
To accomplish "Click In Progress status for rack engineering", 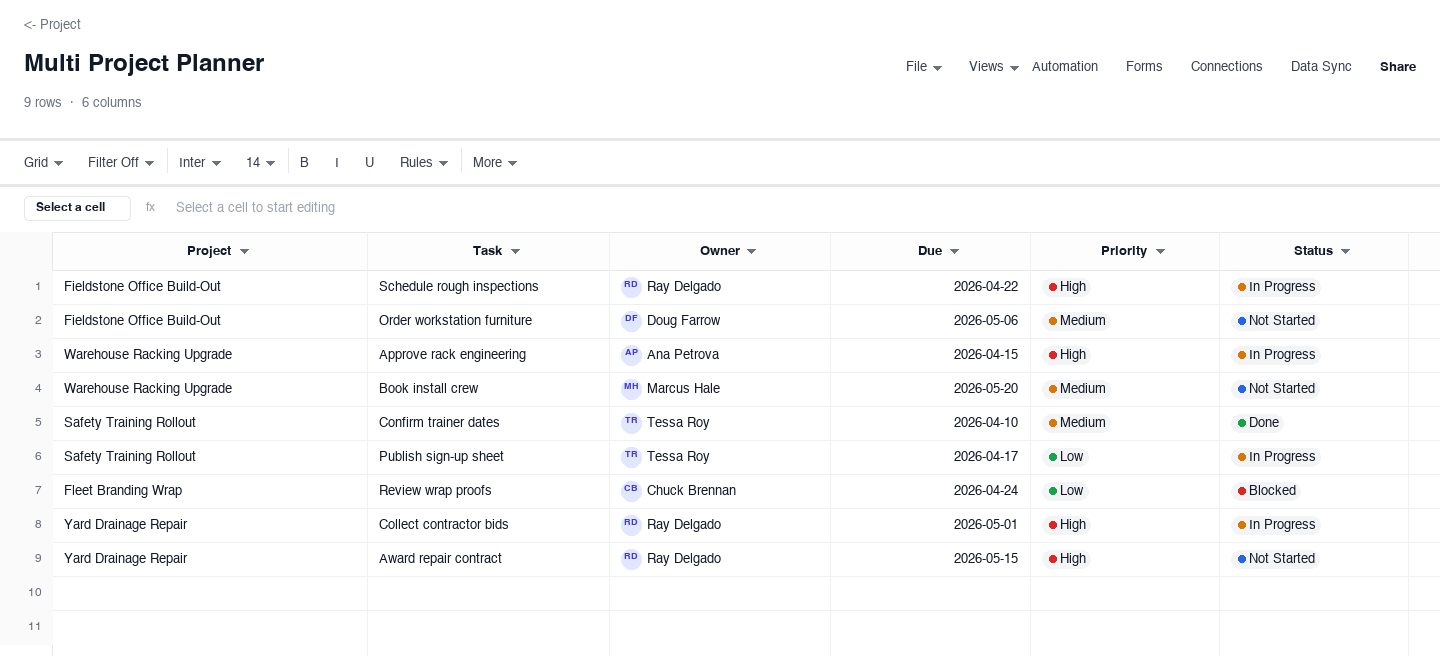I will (x=1276, y=355).
